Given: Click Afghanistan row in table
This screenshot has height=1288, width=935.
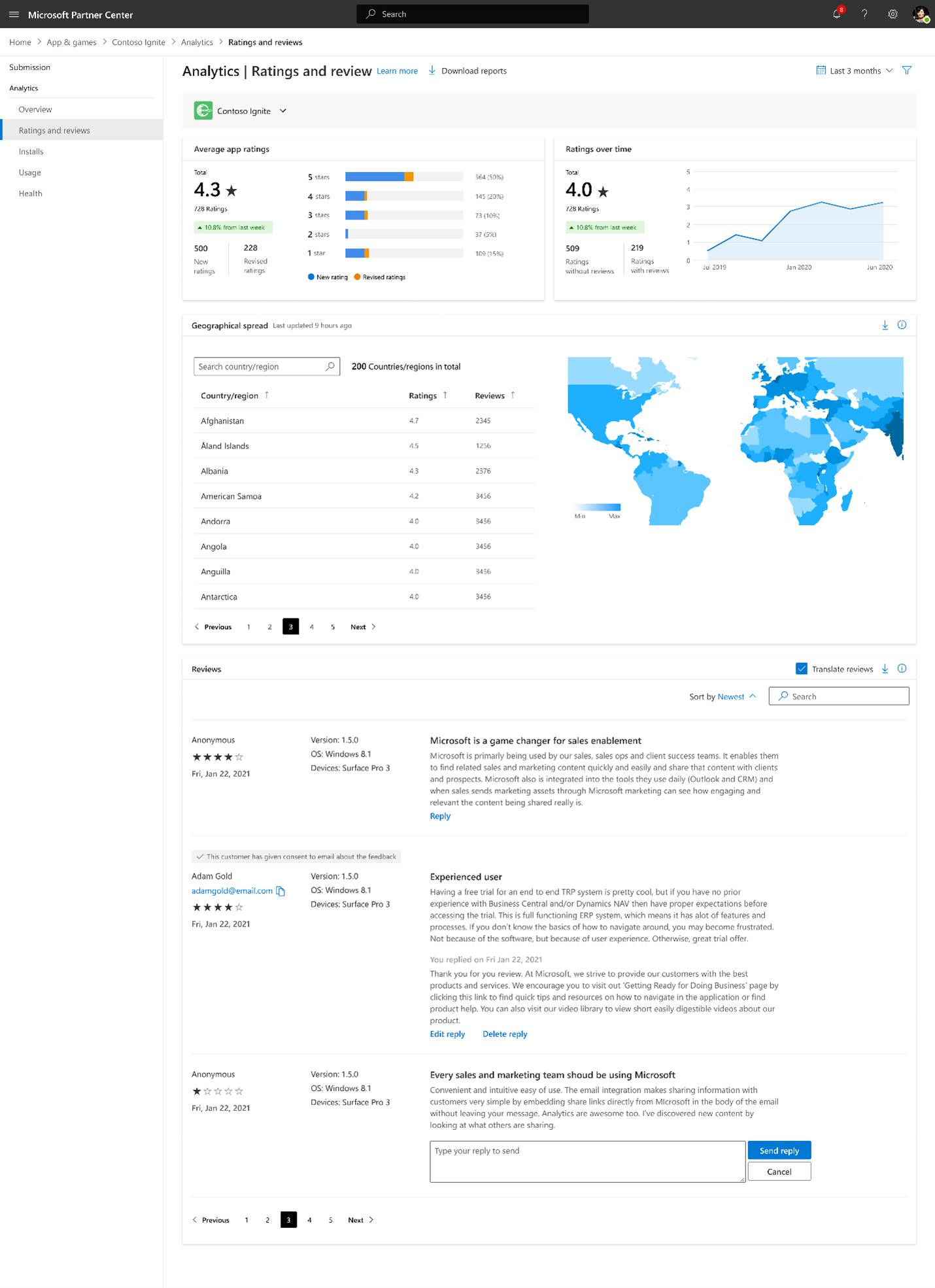Looking at the screenshot, I should [x=364, y=421].
